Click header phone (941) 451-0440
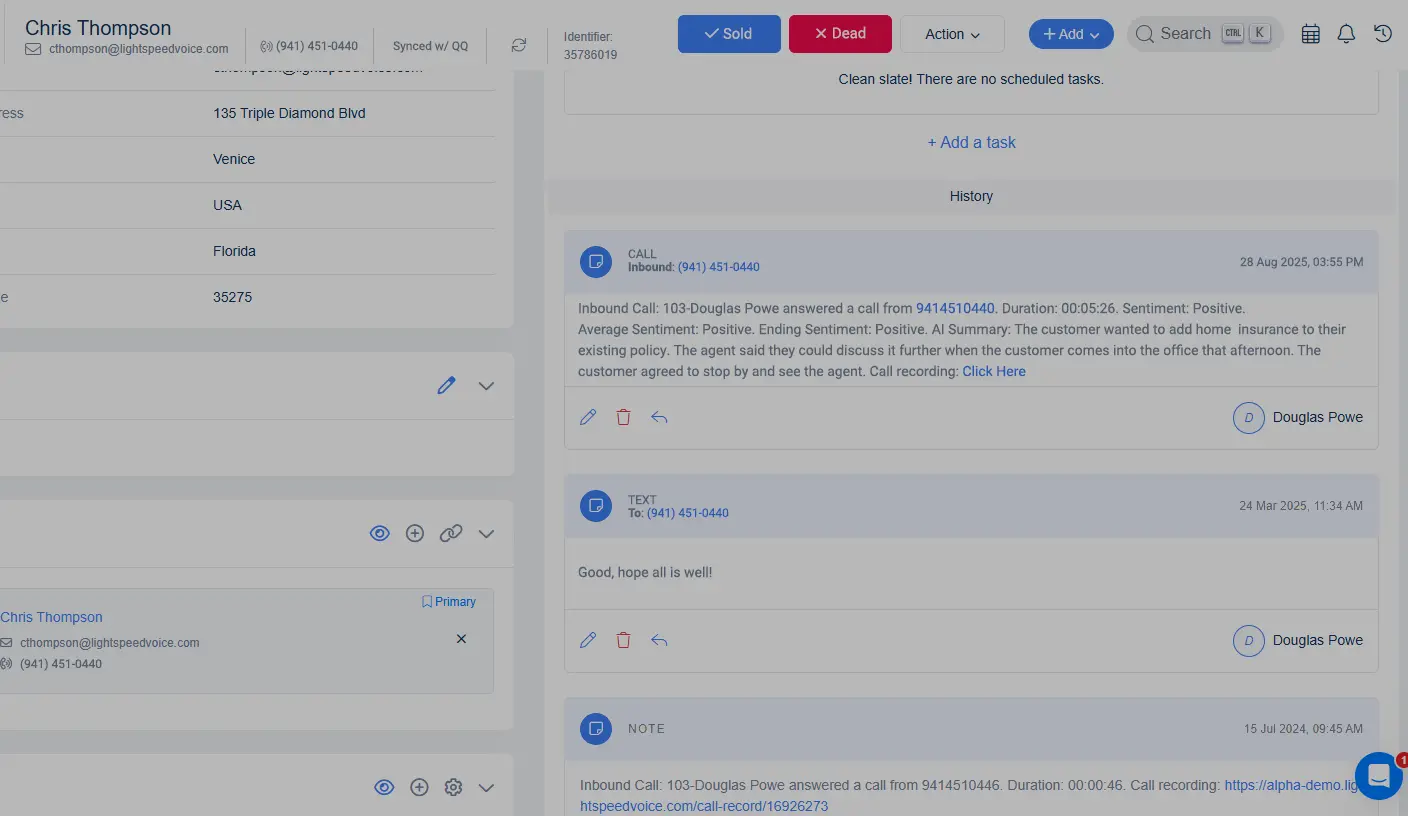 click(317, 47)
